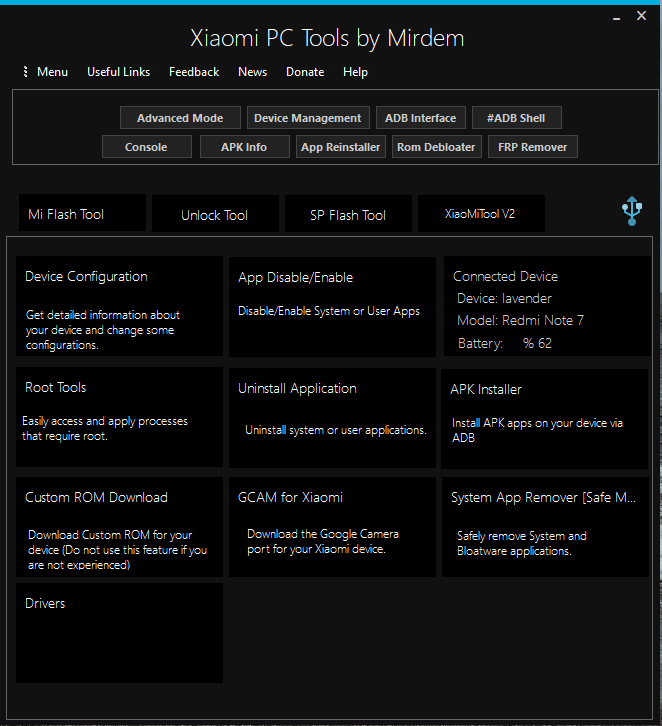This screenshot has width=662, height=726.
Task: Open the Device Configuration tile
Action: click(x=119, y=306)
